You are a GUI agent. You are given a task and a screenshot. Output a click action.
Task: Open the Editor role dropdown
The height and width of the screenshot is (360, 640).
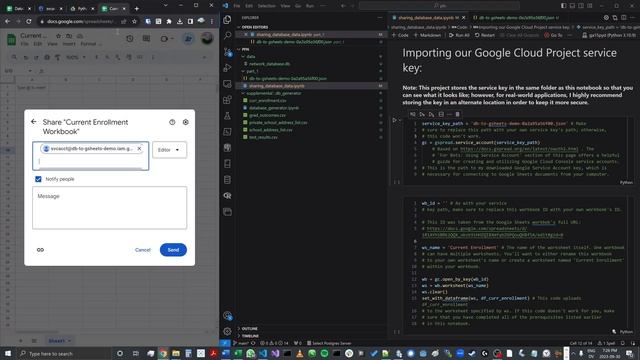[x=169, y=150]
